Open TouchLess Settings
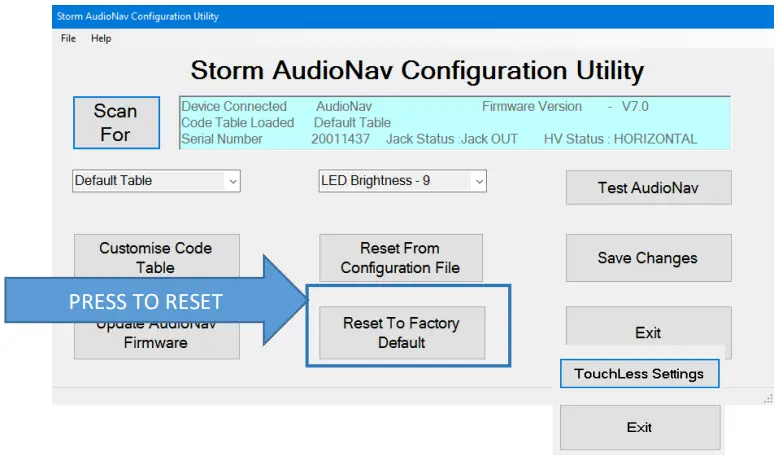 (639, 374)
